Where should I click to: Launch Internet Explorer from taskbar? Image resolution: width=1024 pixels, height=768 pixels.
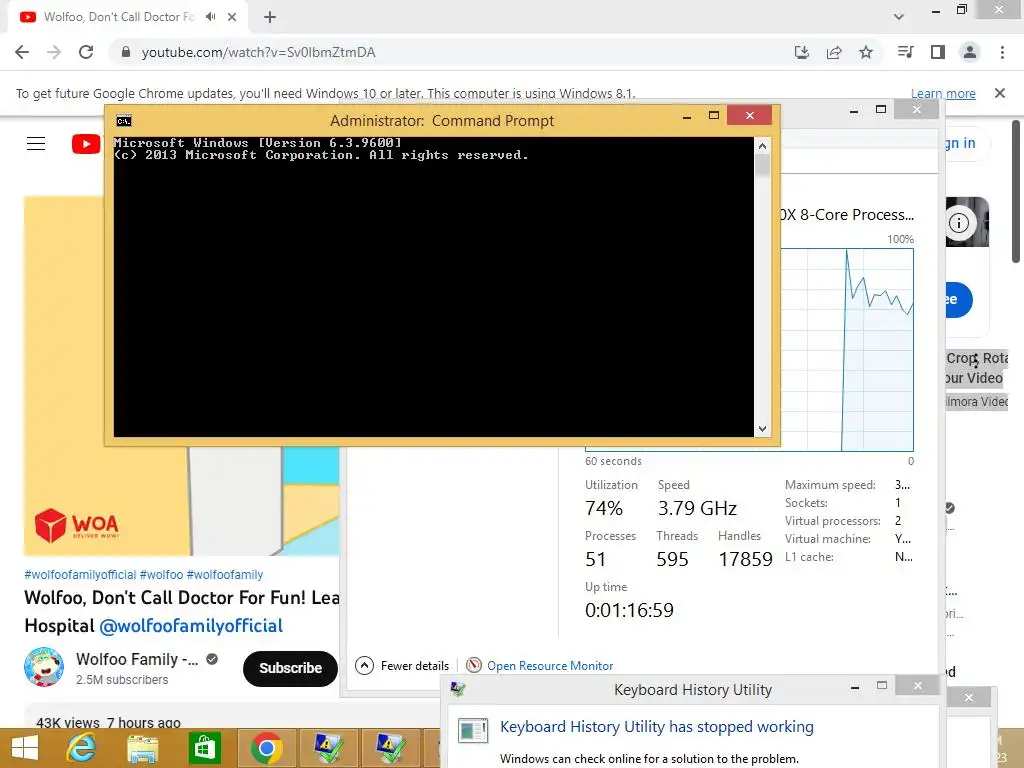(82, 748)
